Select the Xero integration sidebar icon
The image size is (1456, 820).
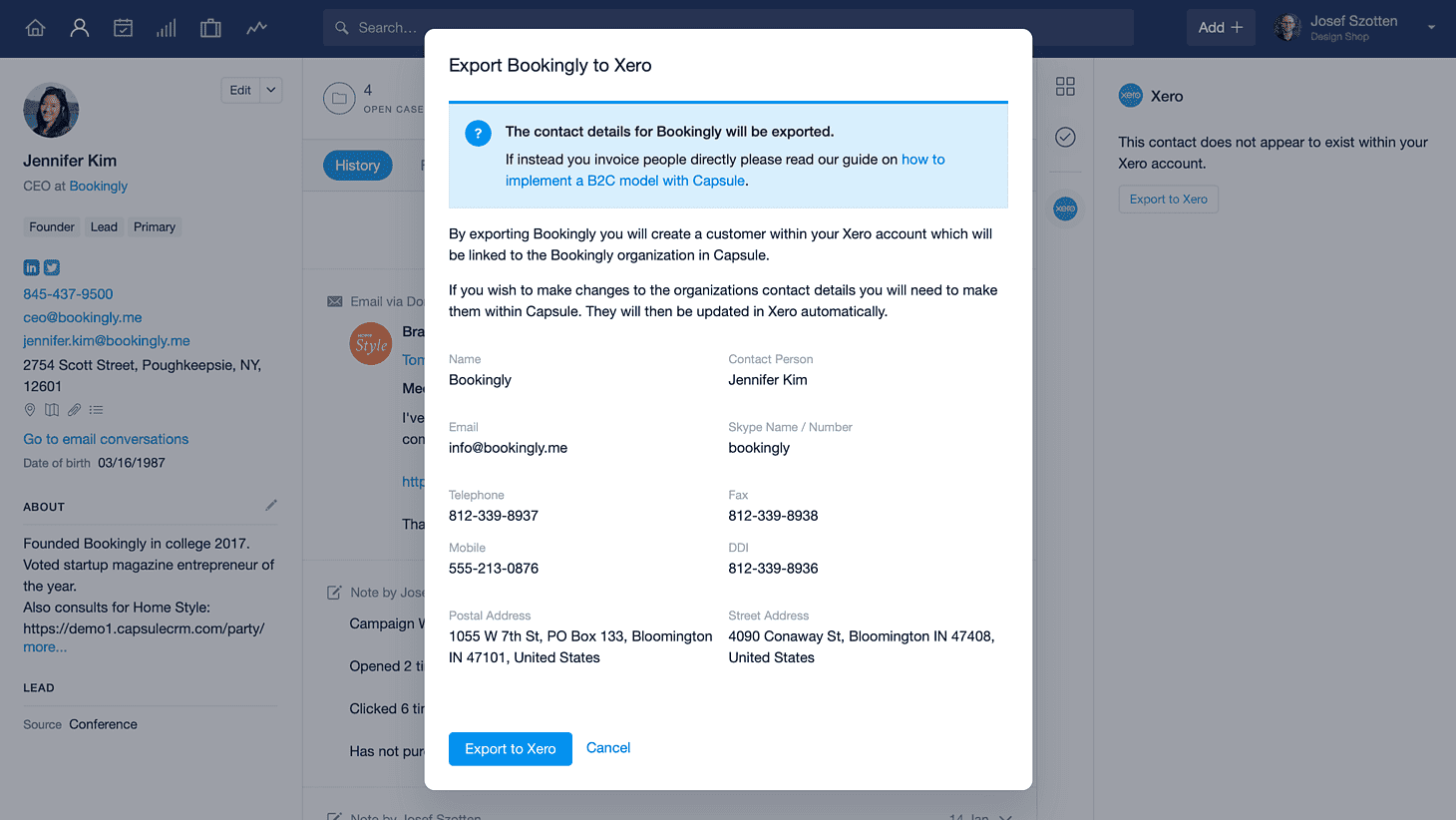tap(1065, 208)
